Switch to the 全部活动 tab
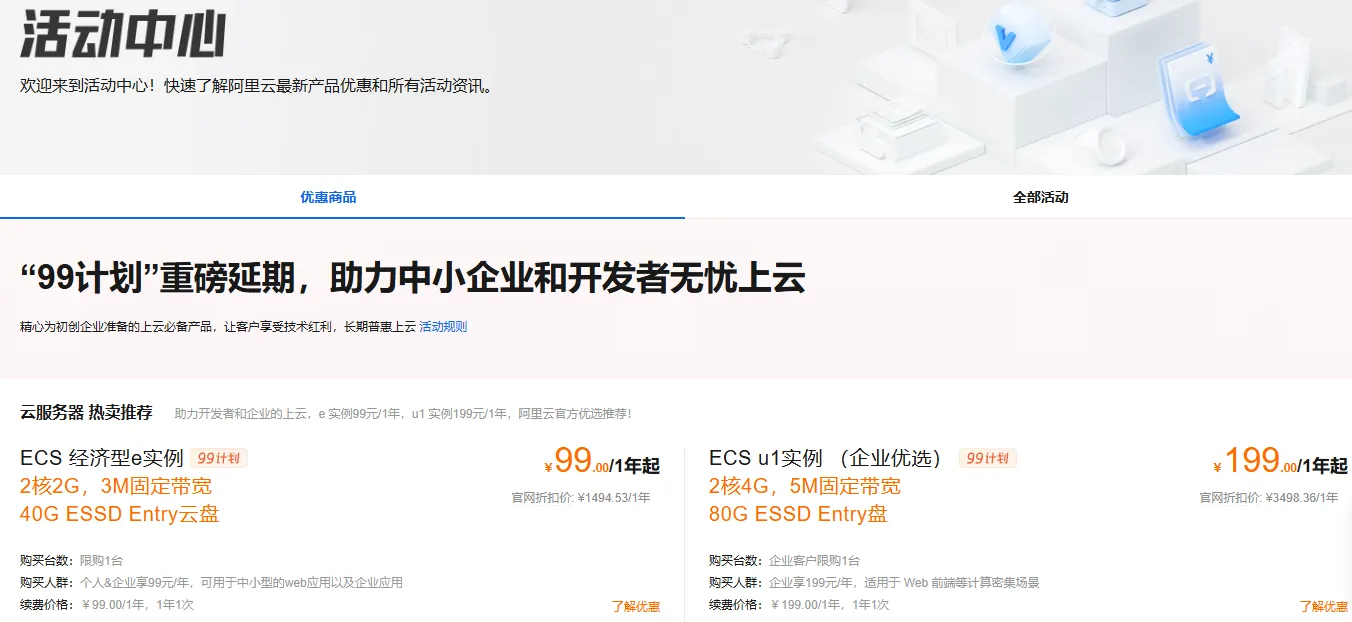Screen dimensions: 1352x622 pos(1040,197)
